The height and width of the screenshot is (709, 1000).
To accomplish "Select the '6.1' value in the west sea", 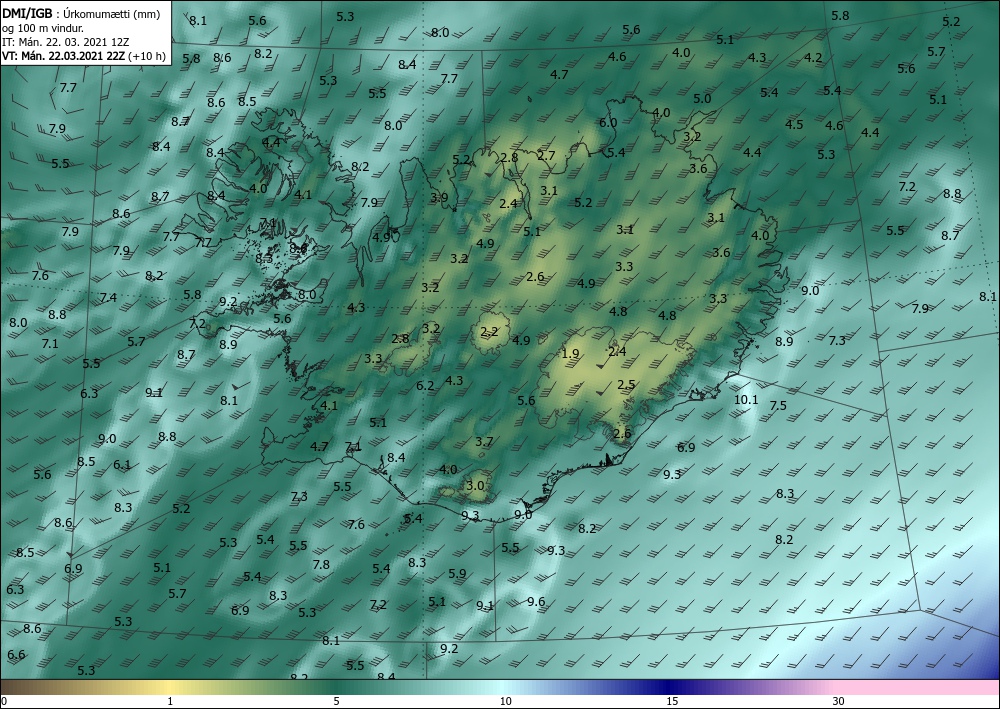I will coord(122,465).
